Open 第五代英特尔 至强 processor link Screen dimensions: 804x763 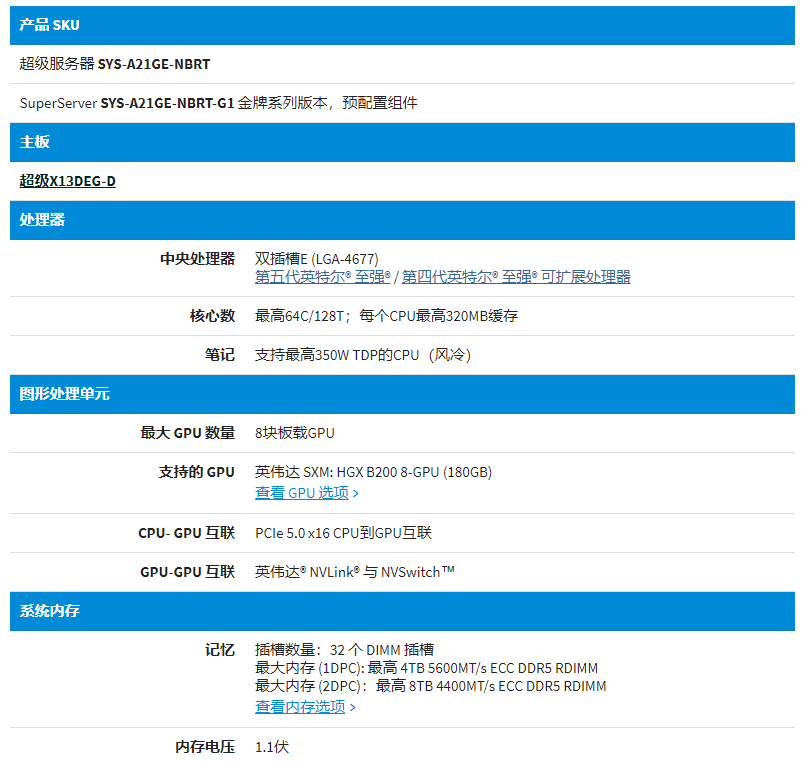[323, 277]
